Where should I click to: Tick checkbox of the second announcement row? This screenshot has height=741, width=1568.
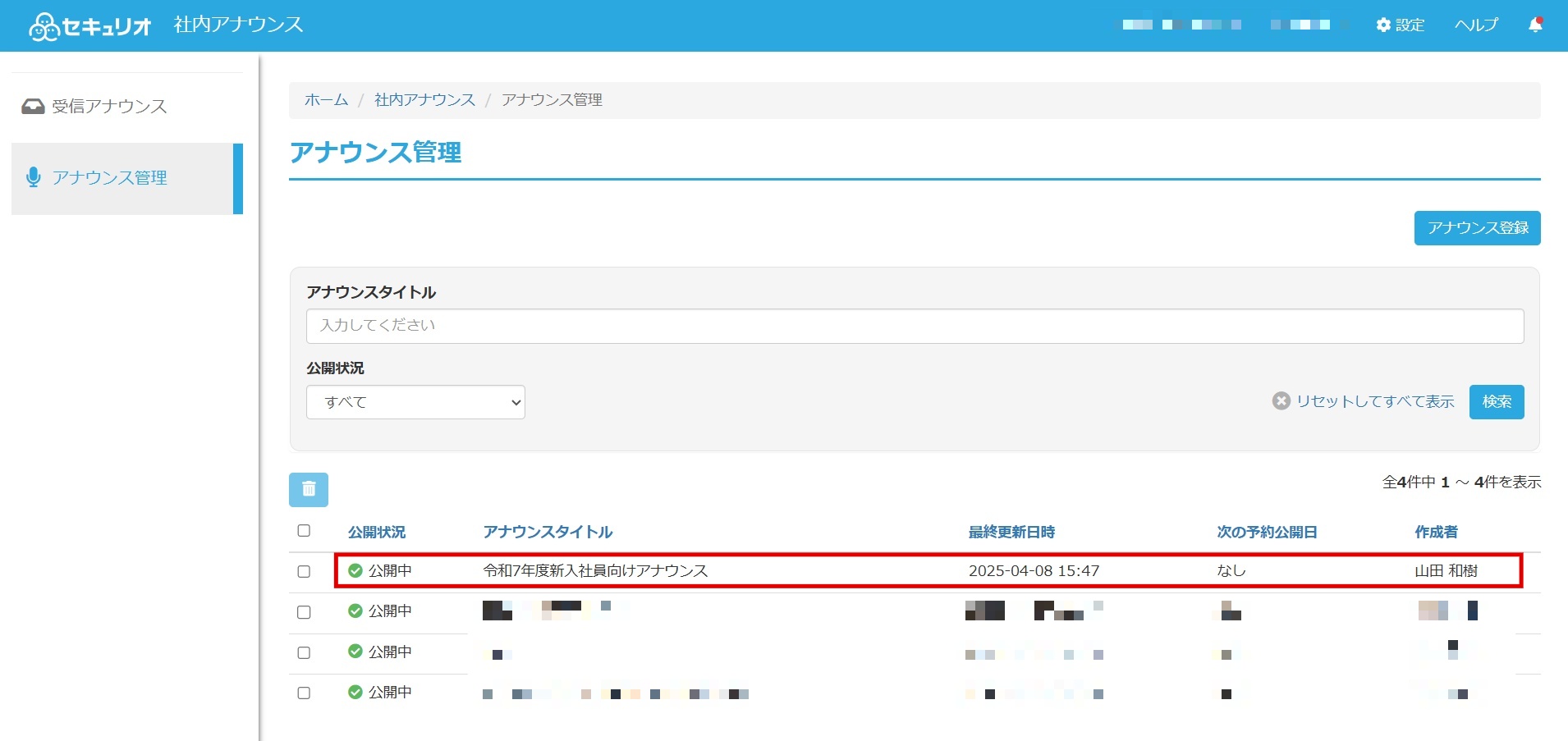pyautogui.click(x=304, y=612)
